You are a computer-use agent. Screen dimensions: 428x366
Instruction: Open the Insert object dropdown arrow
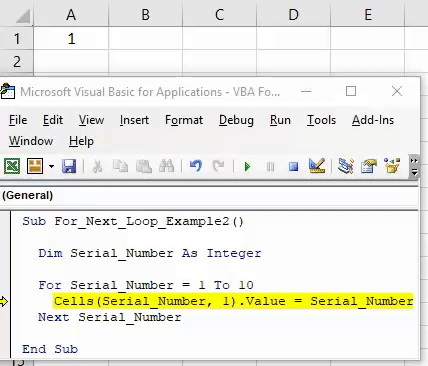click(51, 166)
